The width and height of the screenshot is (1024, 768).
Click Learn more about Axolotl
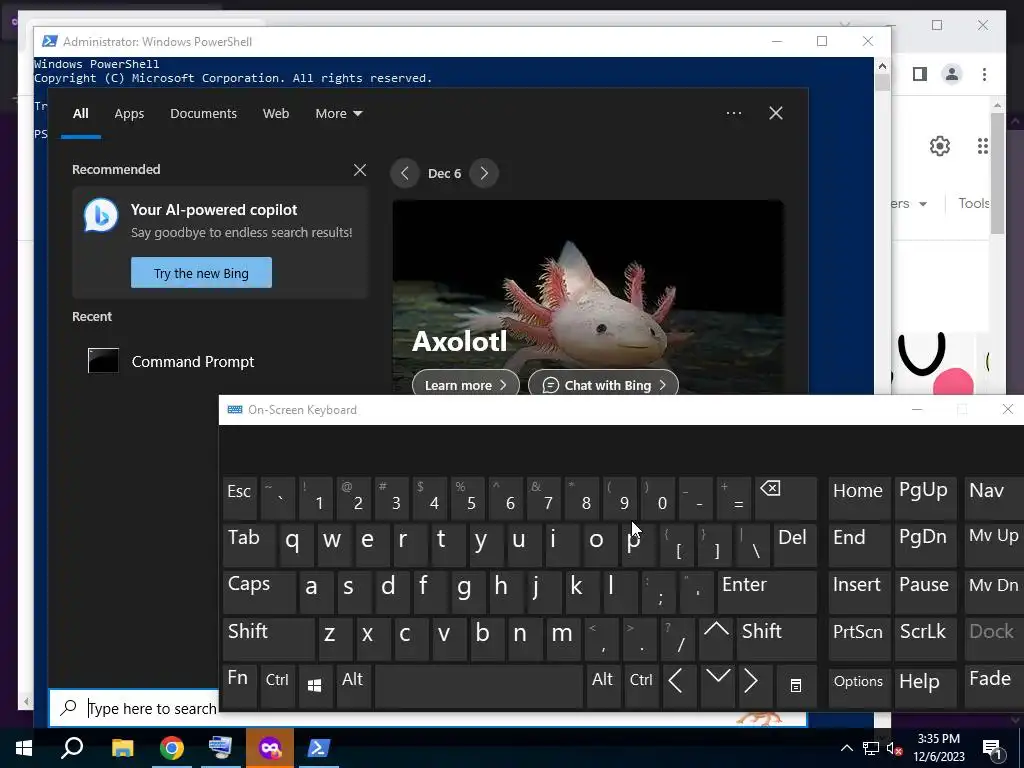pyautogui.click(x=466, y=385)
